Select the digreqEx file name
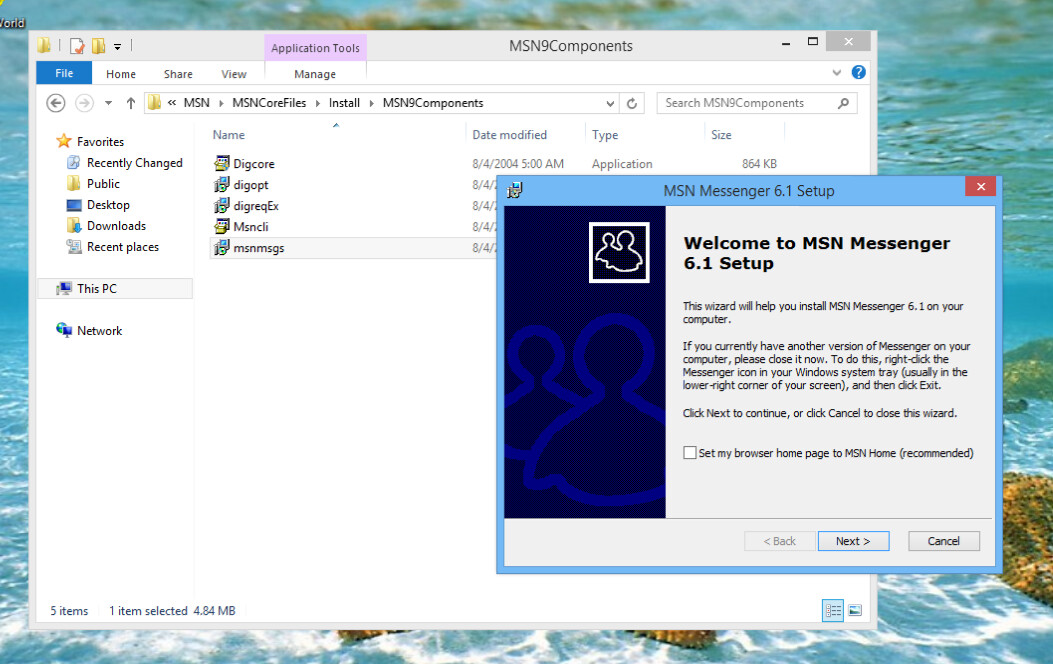 256,205
